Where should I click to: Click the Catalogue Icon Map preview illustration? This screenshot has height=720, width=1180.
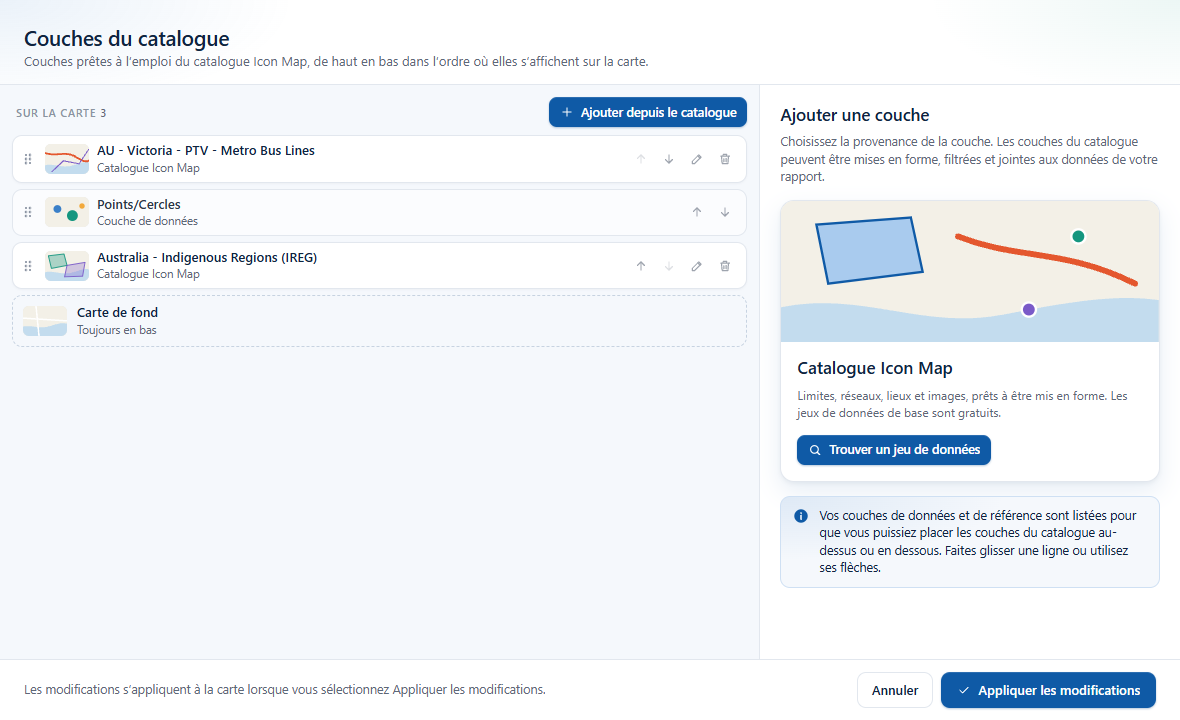pyautogui.click(x=970, y=272)
